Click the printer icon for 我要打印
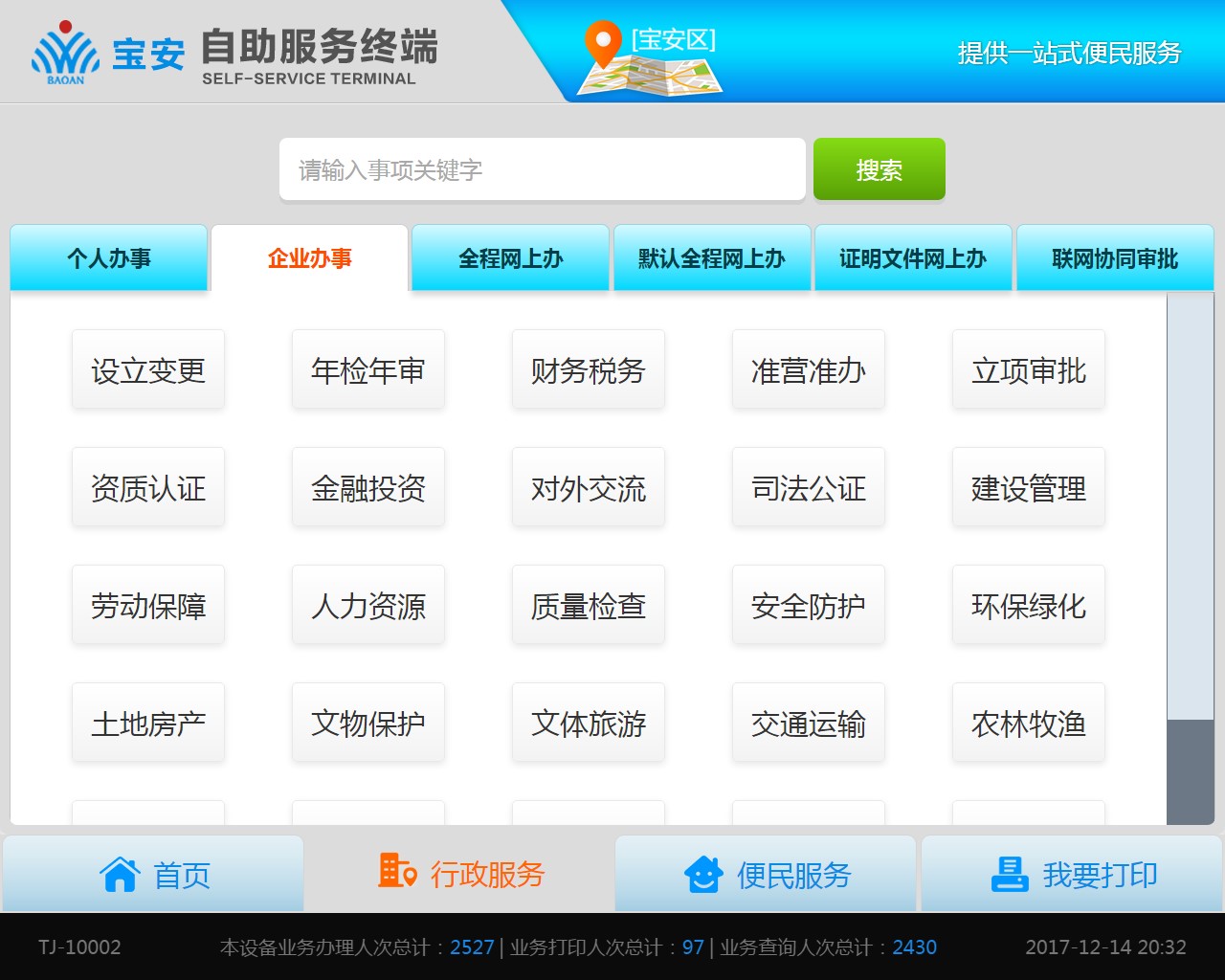 [1010, 874]
